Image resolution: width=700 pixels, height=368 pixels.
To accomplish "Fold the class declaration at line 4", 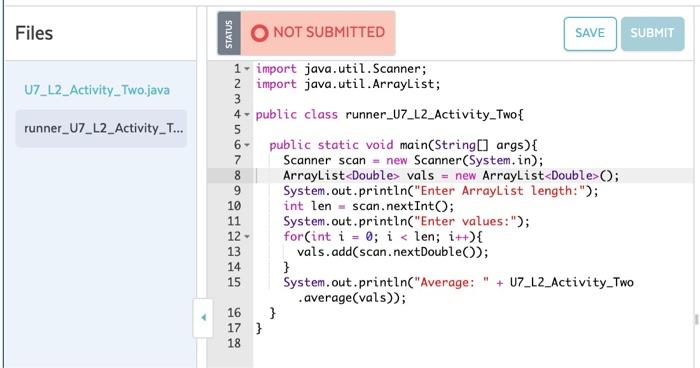I will pyautogui.click(x=247, y=115).
